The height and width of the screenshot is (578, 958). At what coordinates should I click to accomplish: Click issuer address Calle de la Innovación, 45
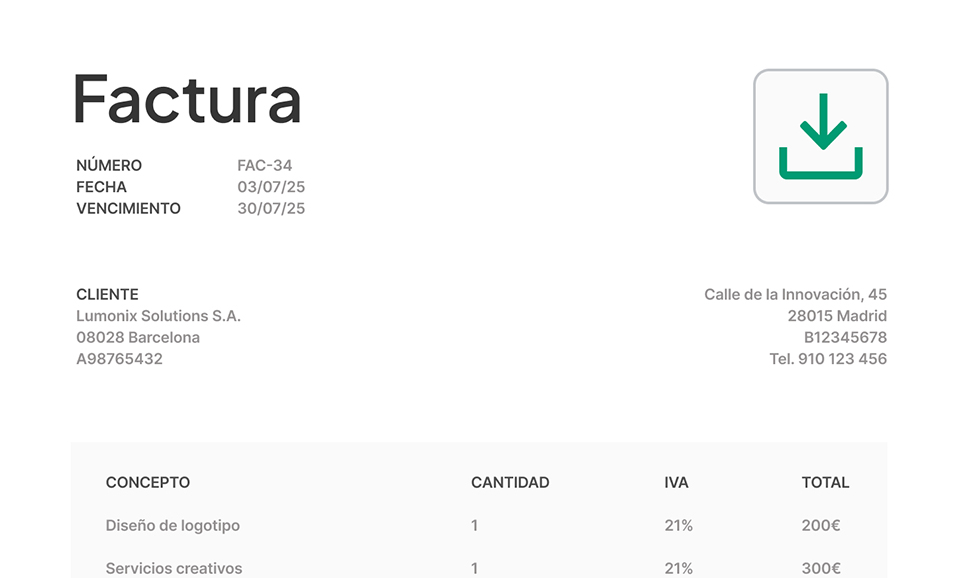[x=795, y=294]
